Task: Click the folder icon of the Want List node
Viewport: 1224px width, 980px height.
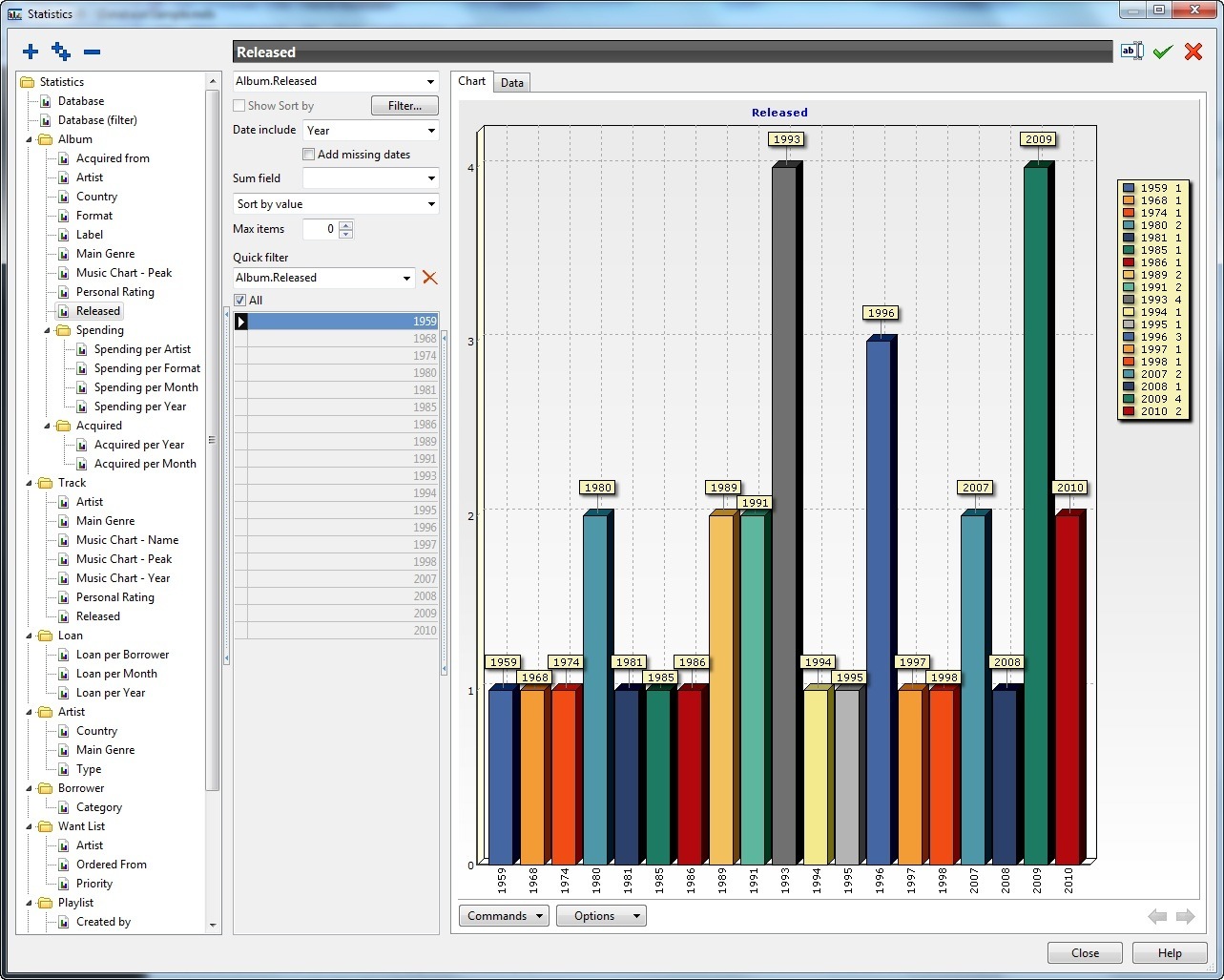Action: coord(45,826)
